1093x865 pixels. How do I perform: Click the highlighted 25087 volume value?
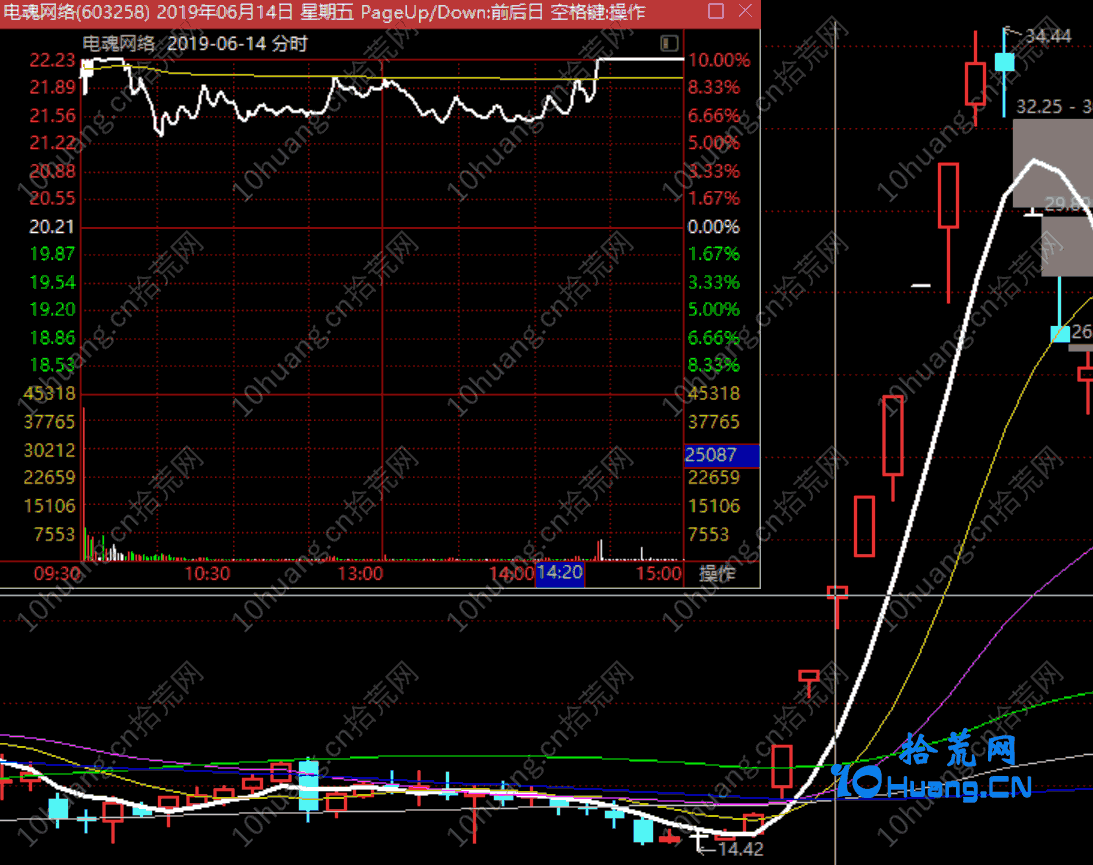coord(722,455)
